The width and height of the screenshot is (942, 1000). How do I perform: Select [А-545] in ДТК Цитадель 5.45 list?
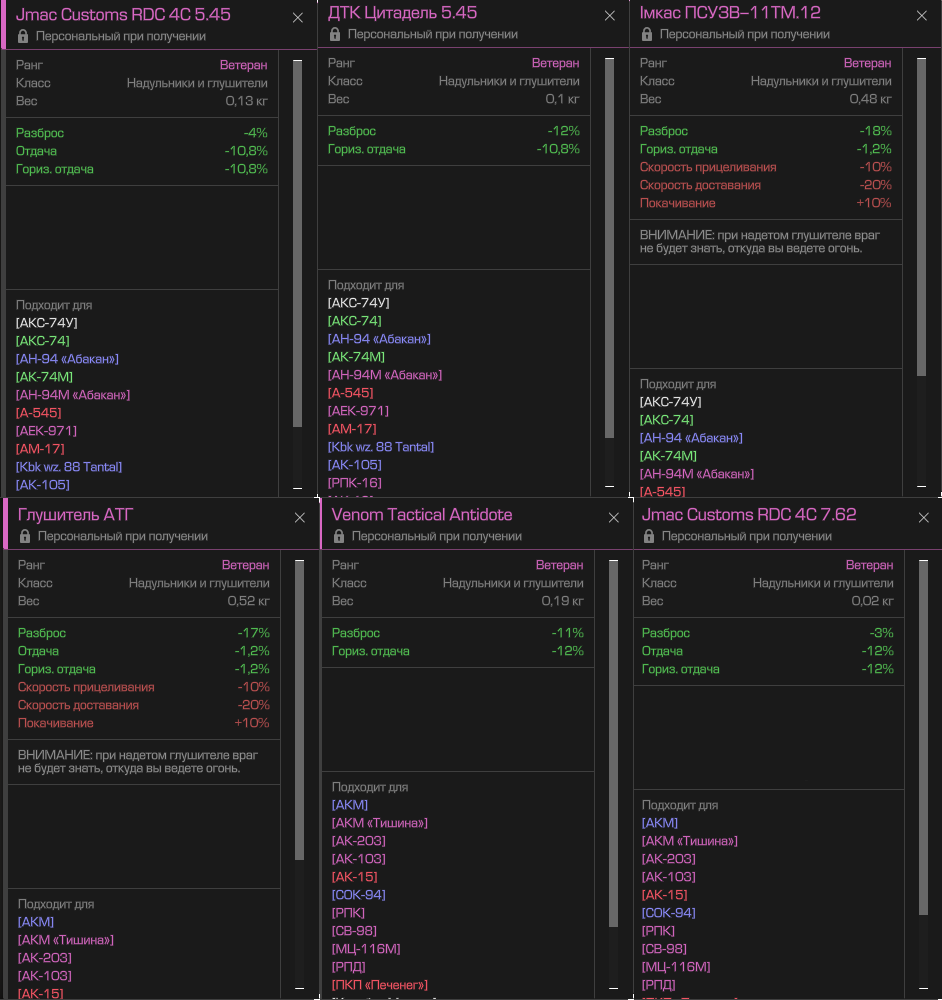[x=351, y=393]
